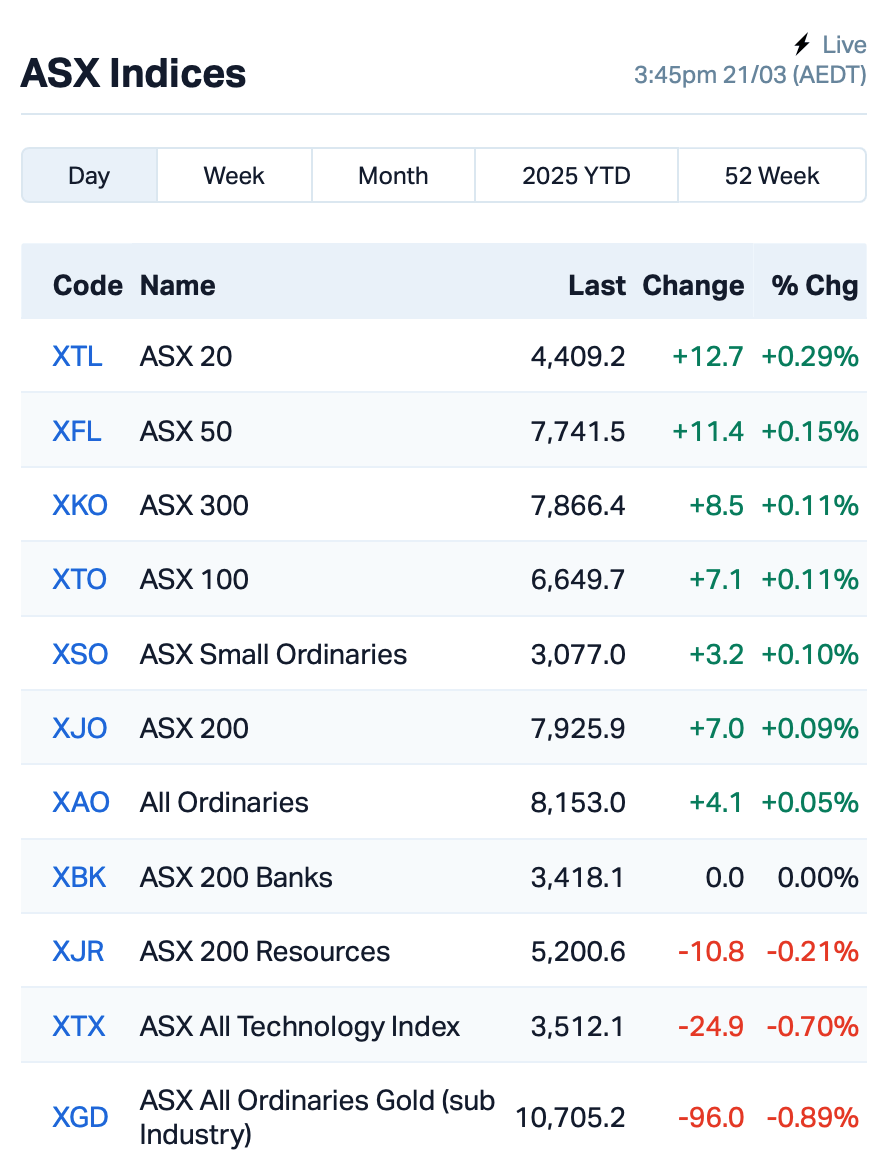This screenshot has height=1158, width=888.
Task: Click the 3:45pm 21/03 (AEDT) timestamp
Action: point(750,75)
